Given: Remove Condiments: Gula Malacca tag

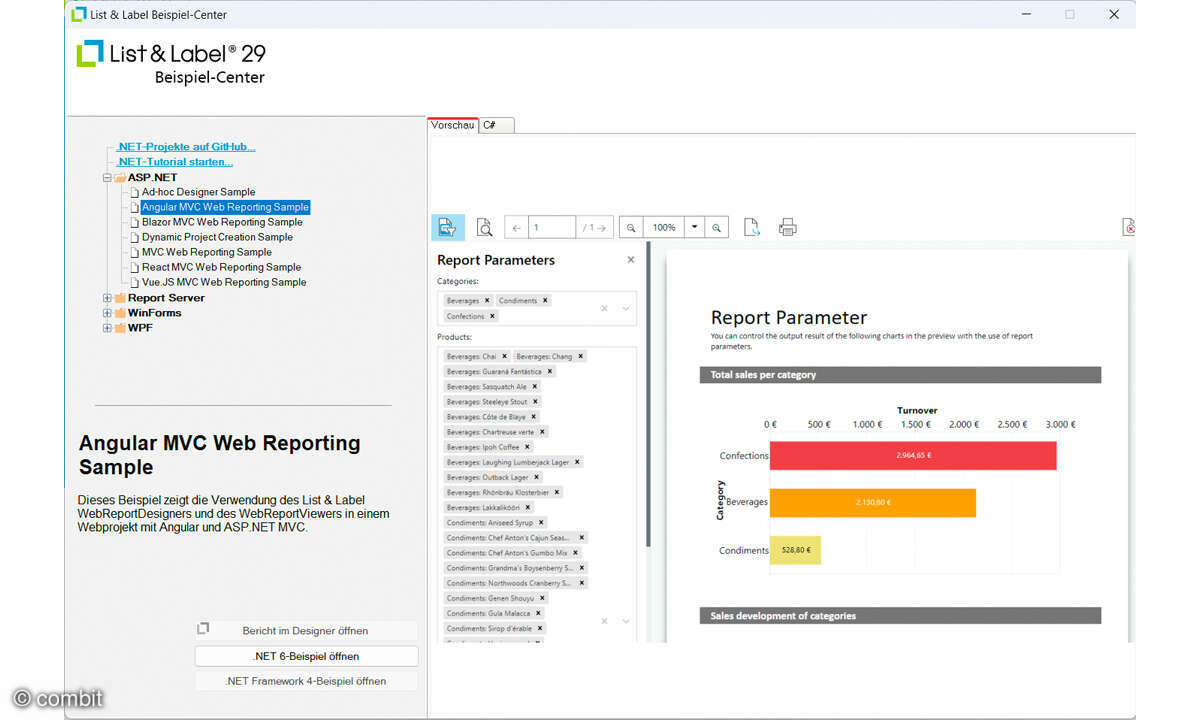Looking at the screenshot, I should click(x=538, y=613).
